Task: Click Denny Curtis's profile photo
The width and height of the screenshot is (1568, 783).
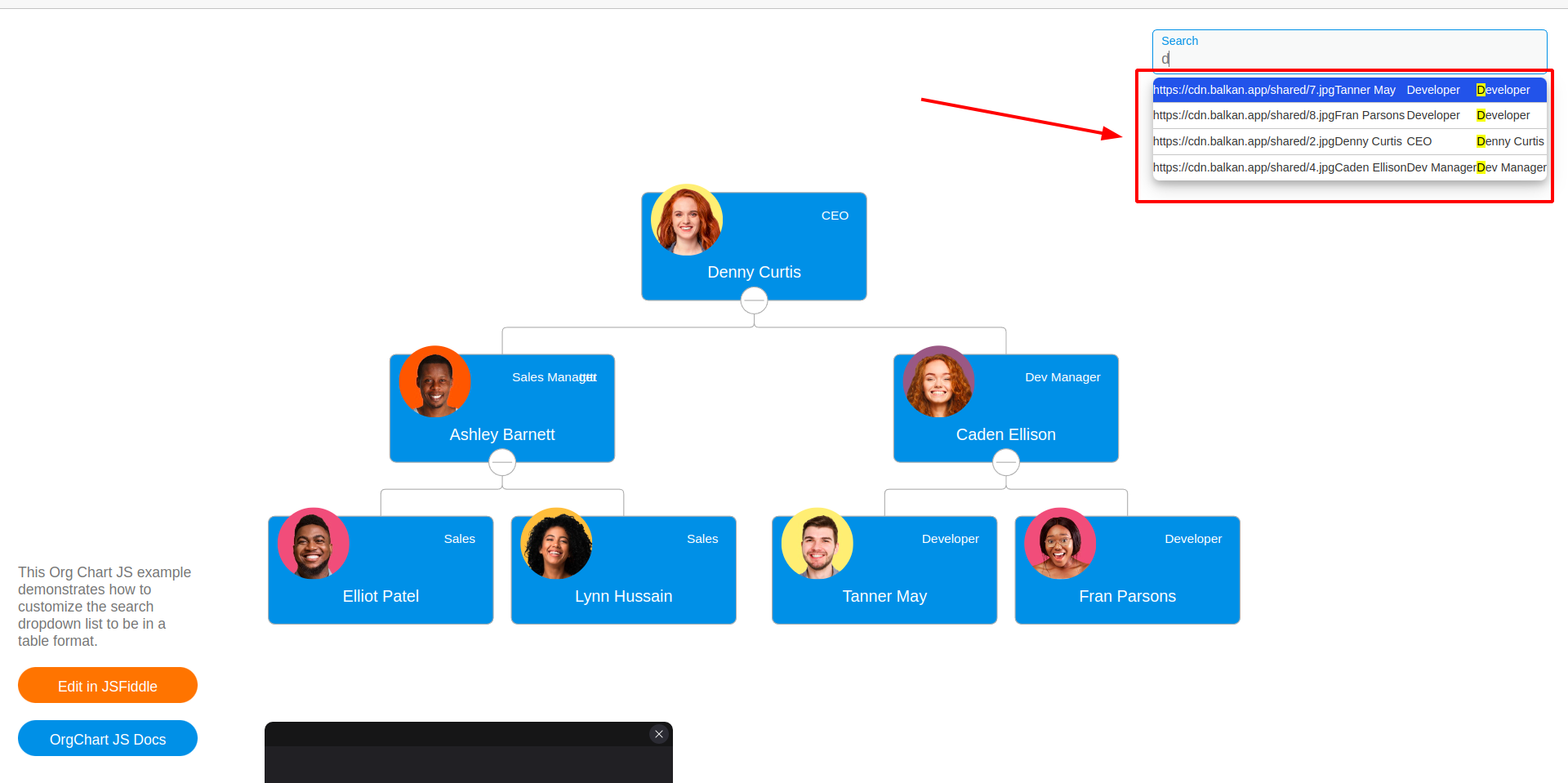Action: [x=686, y=219]
